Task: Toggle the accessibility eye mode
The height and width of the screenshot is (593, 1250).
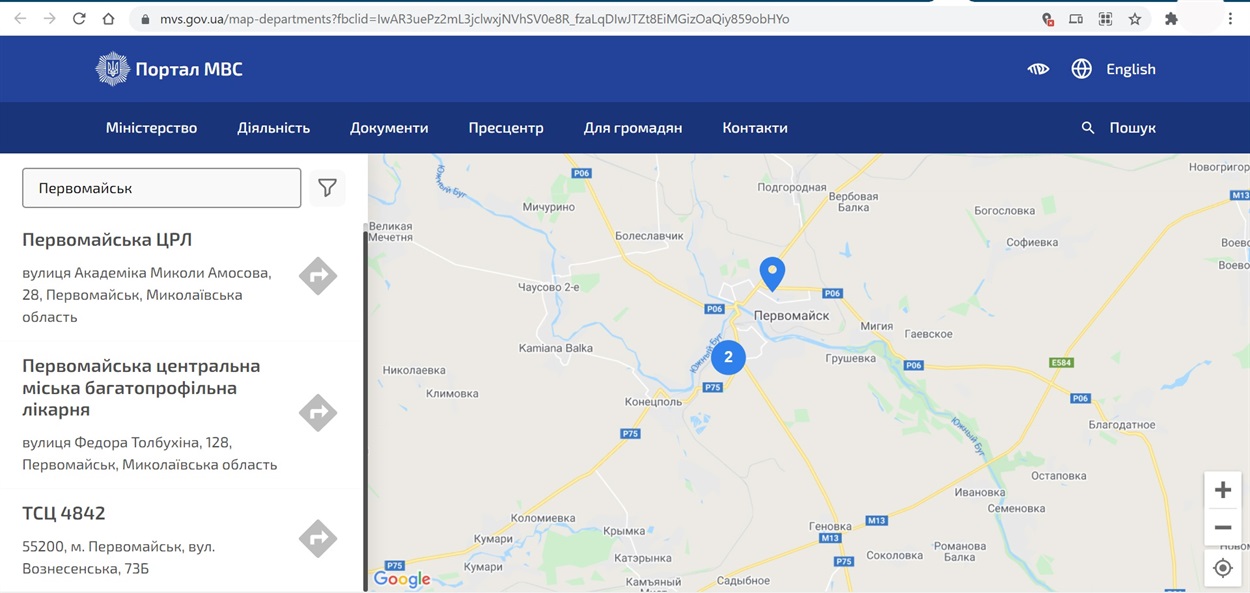Action: [x=1038, y=69]
